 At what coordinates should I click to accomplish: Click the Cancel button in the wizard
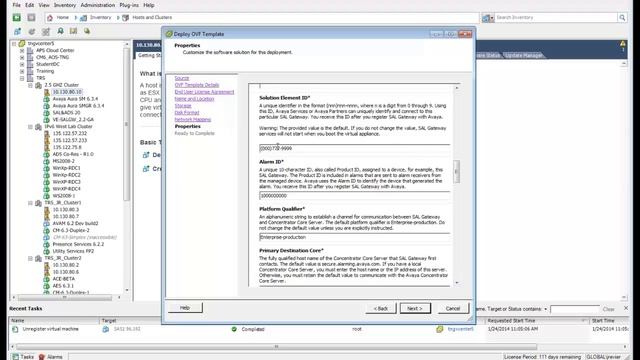point(453,308)
